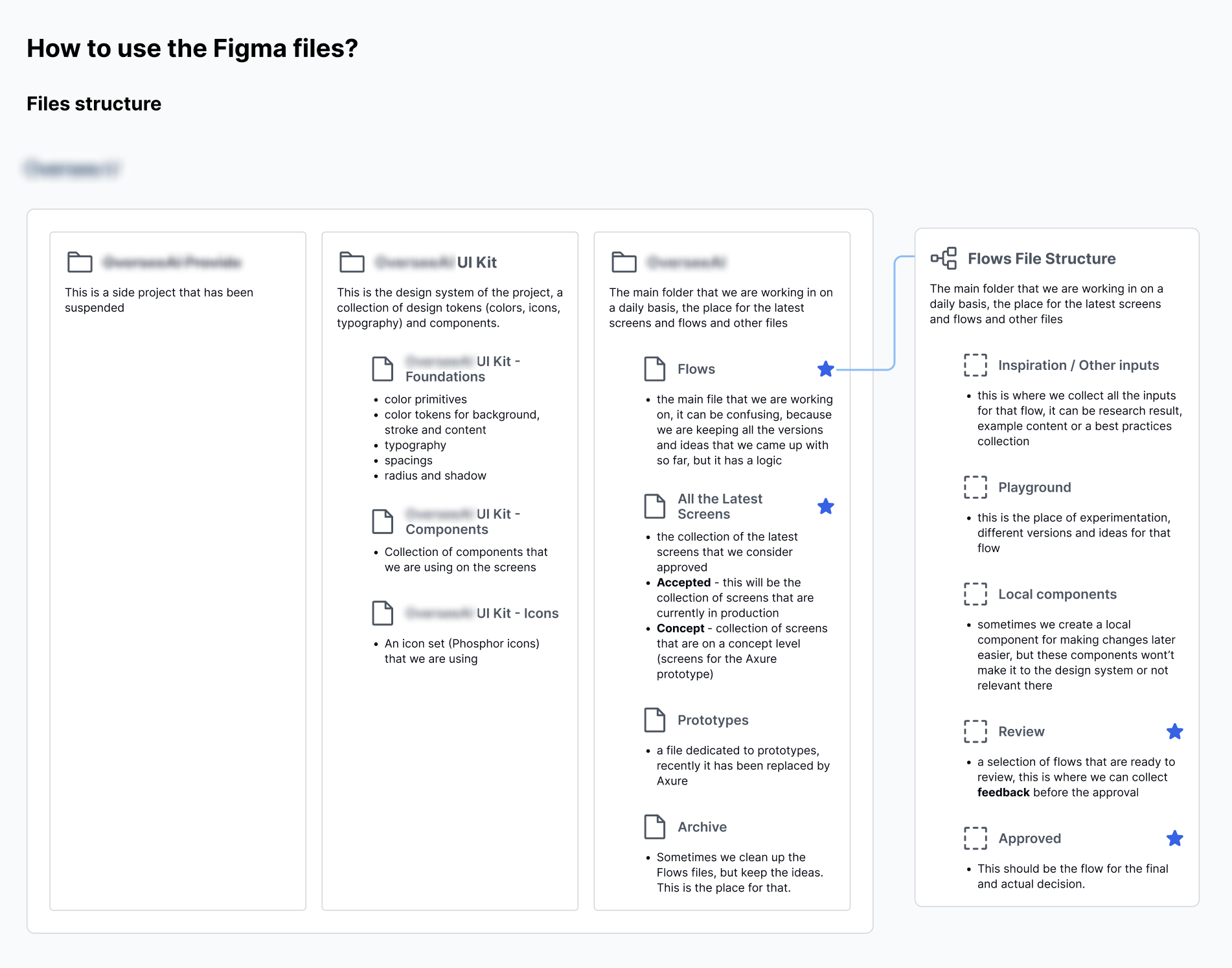Click the main working folder icon in third column

pyautogui.click(x=624, y=262)
